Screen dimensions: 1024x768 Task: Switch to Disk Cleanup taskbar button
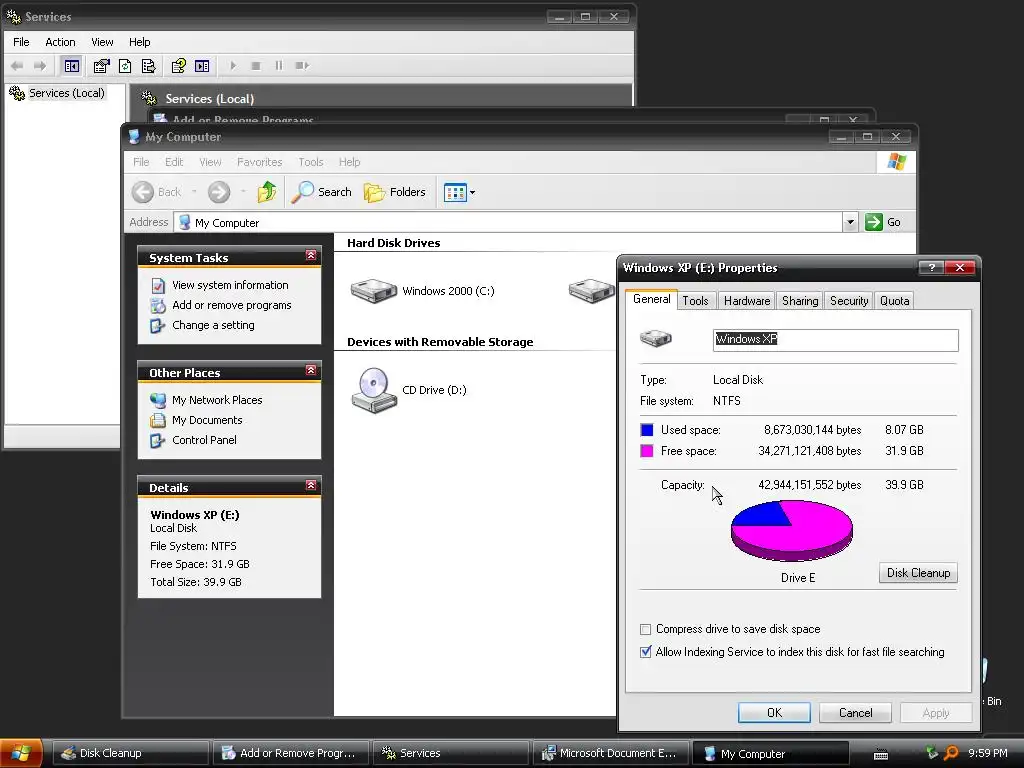tap(130, 753)
